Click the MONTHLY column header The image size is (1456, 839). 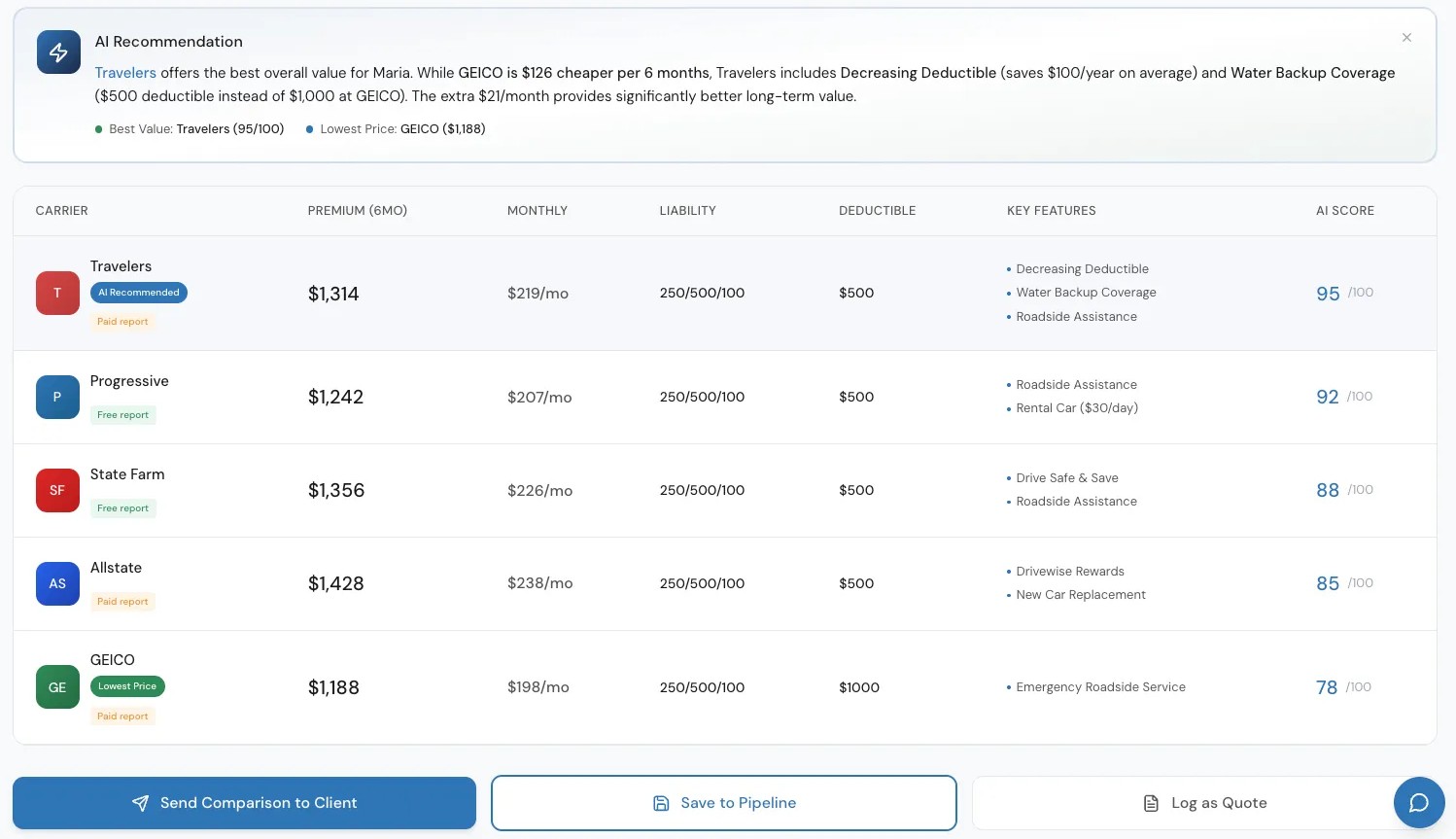(537, 211)
